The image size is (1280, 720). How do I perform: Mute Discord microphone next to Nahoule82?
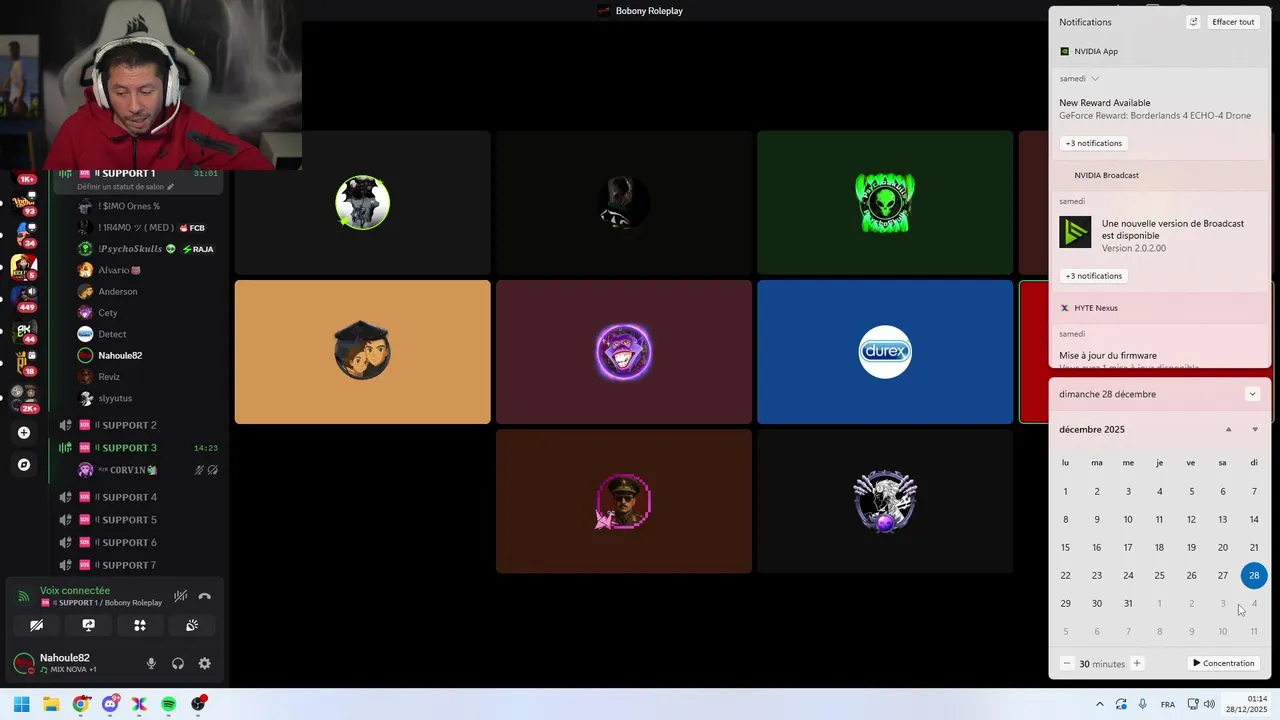(x=151, y=663)
